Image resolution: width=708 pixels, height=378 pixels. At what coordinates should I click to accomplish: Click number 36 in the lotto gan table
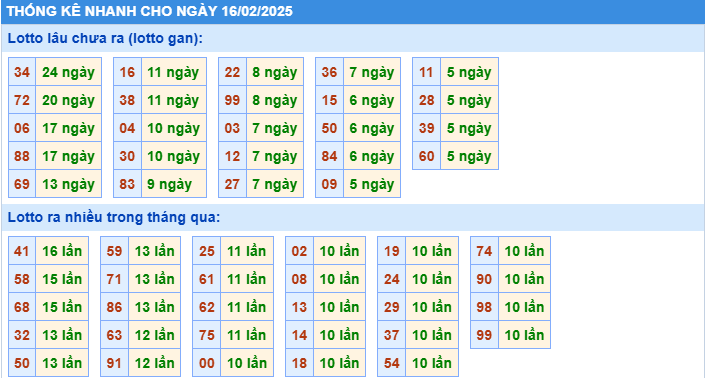point(329,72)
